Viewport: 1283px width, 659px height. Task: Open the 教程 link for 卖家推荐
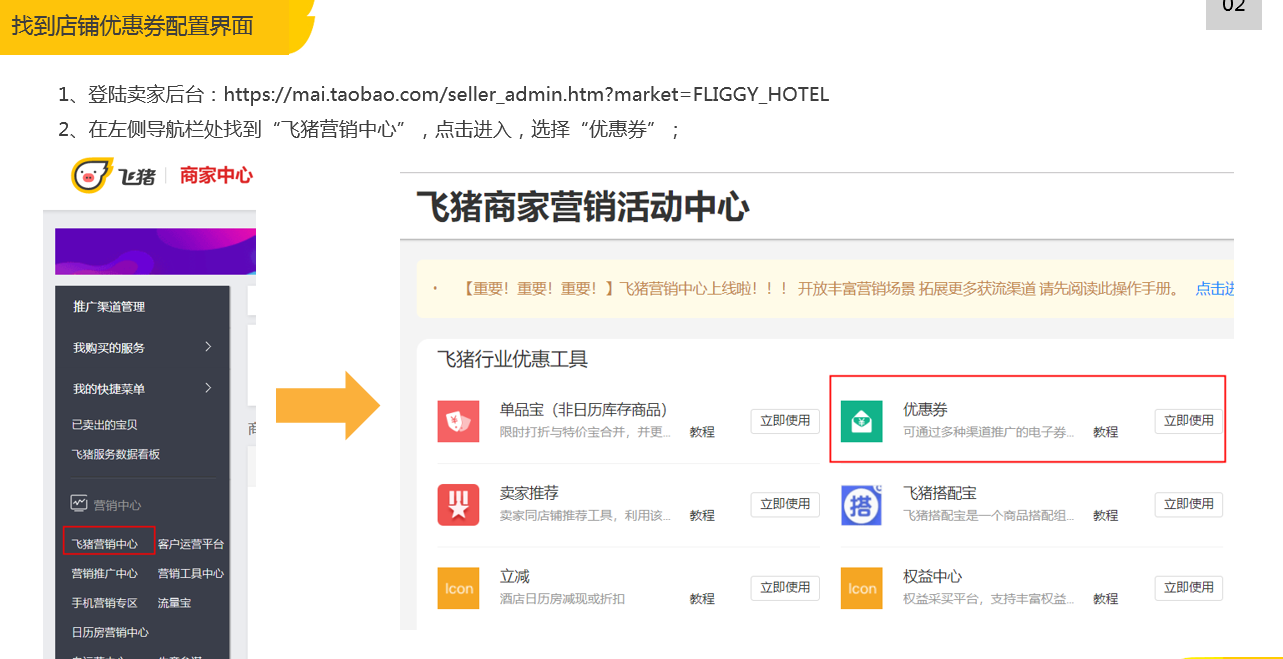click(702, 515)
